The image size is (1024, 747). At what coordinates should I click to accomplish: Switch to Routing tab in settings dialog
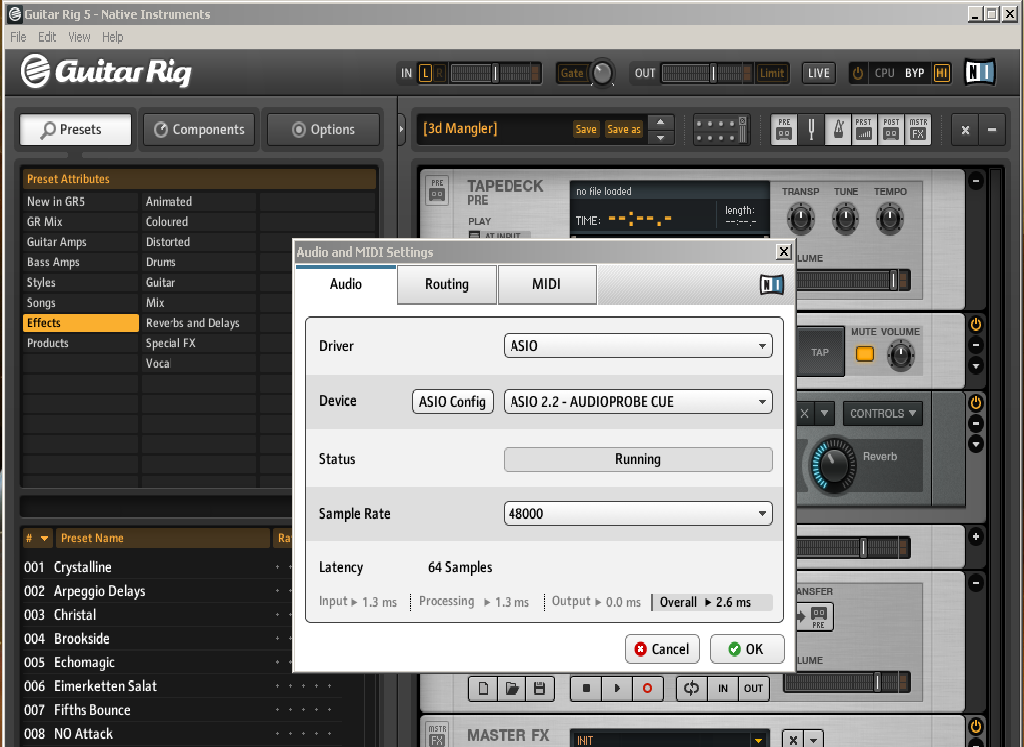pyautogui.click(x=447, y=284)
